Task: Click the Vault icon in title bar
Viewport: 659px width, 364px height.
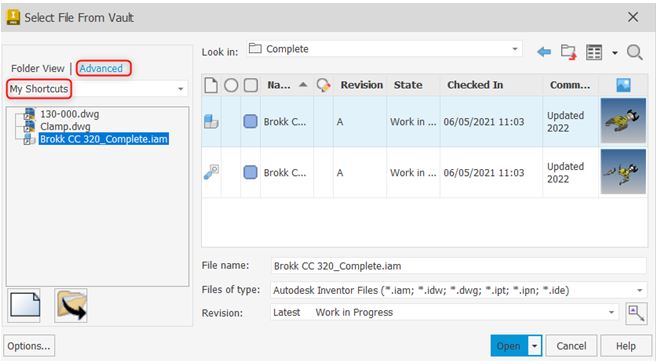Action: [13, 17]
